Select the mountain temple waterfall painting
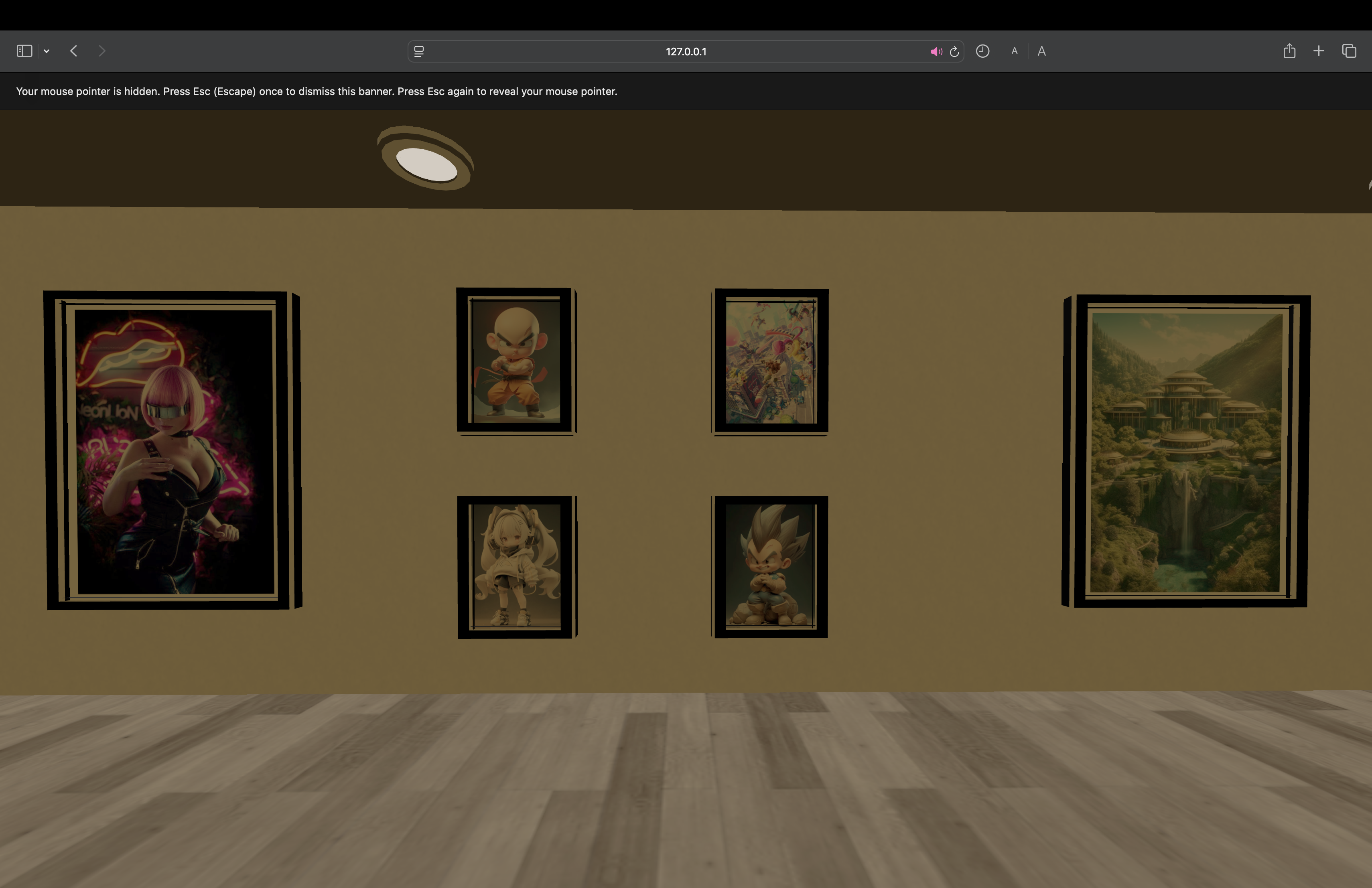Screen dimensions: 1372x888 point(1186,452)
